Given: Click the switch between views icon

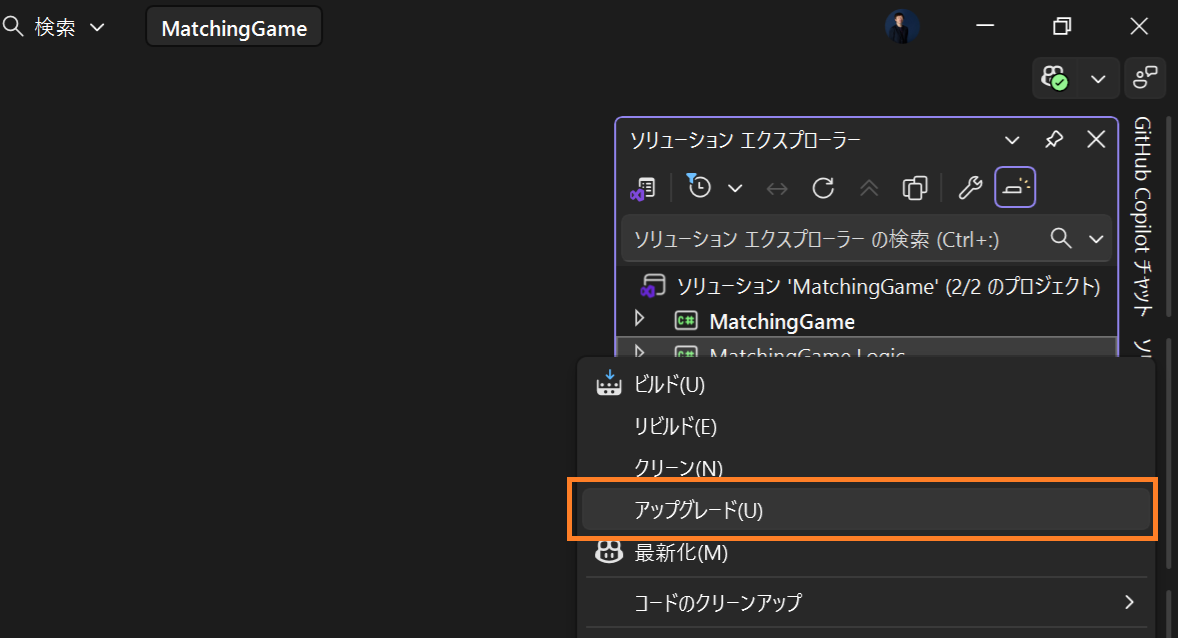Looking at the screenshot, I should [x=643, y=187].
